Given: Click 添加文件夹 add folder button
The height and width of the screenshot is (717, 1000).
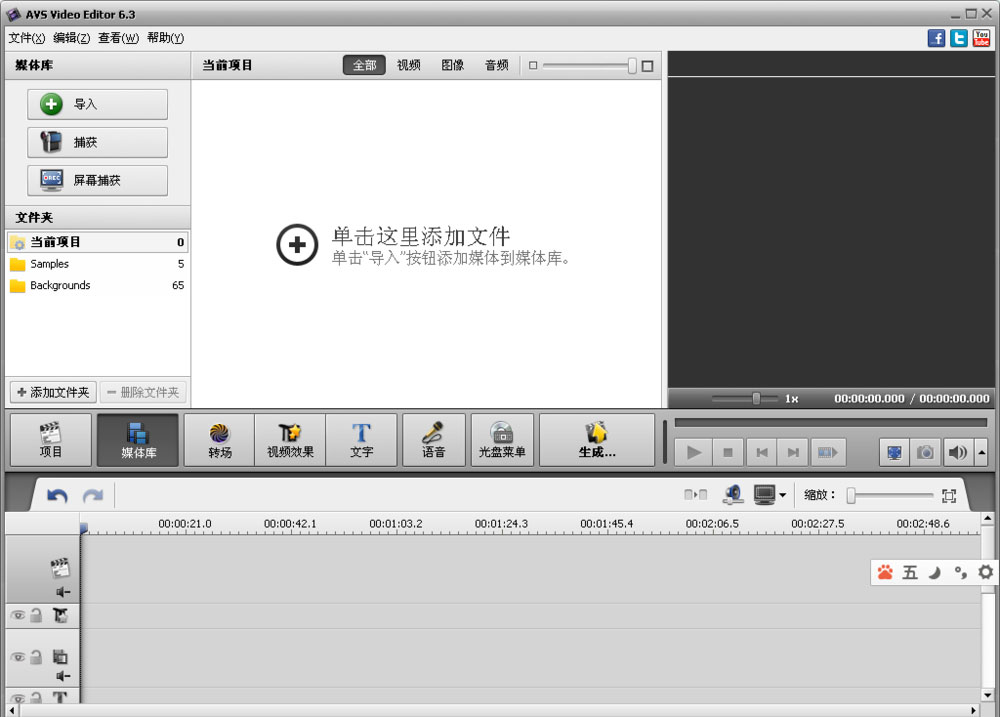Looking at the screenshot, I should (54, 392).
